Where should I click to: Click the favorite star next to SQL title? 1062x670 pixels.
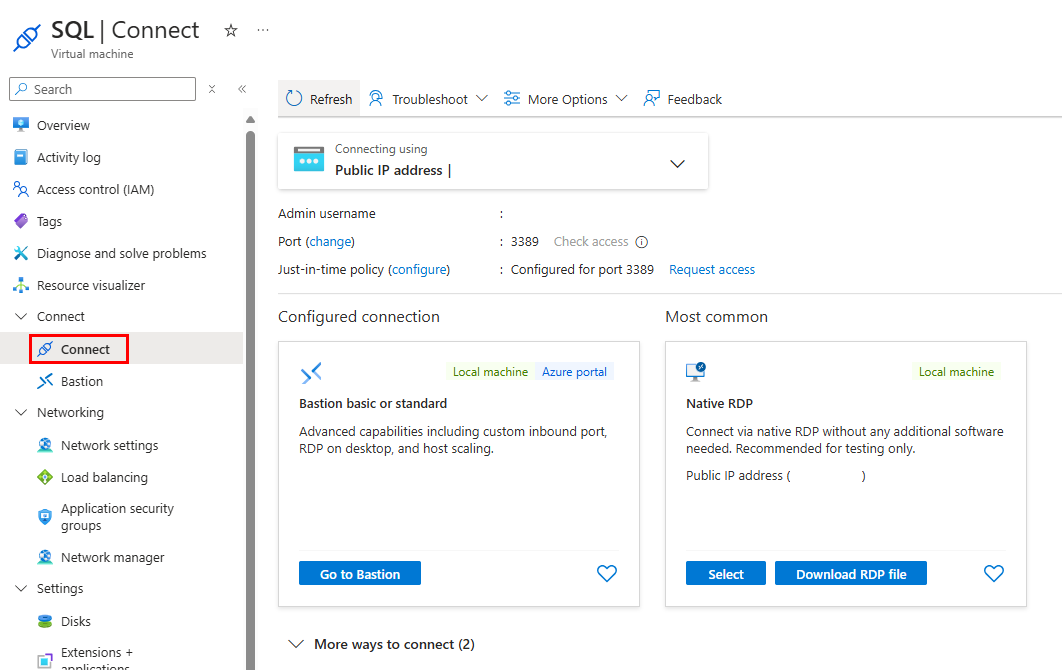pyautogui.click(x=231, y=30)
